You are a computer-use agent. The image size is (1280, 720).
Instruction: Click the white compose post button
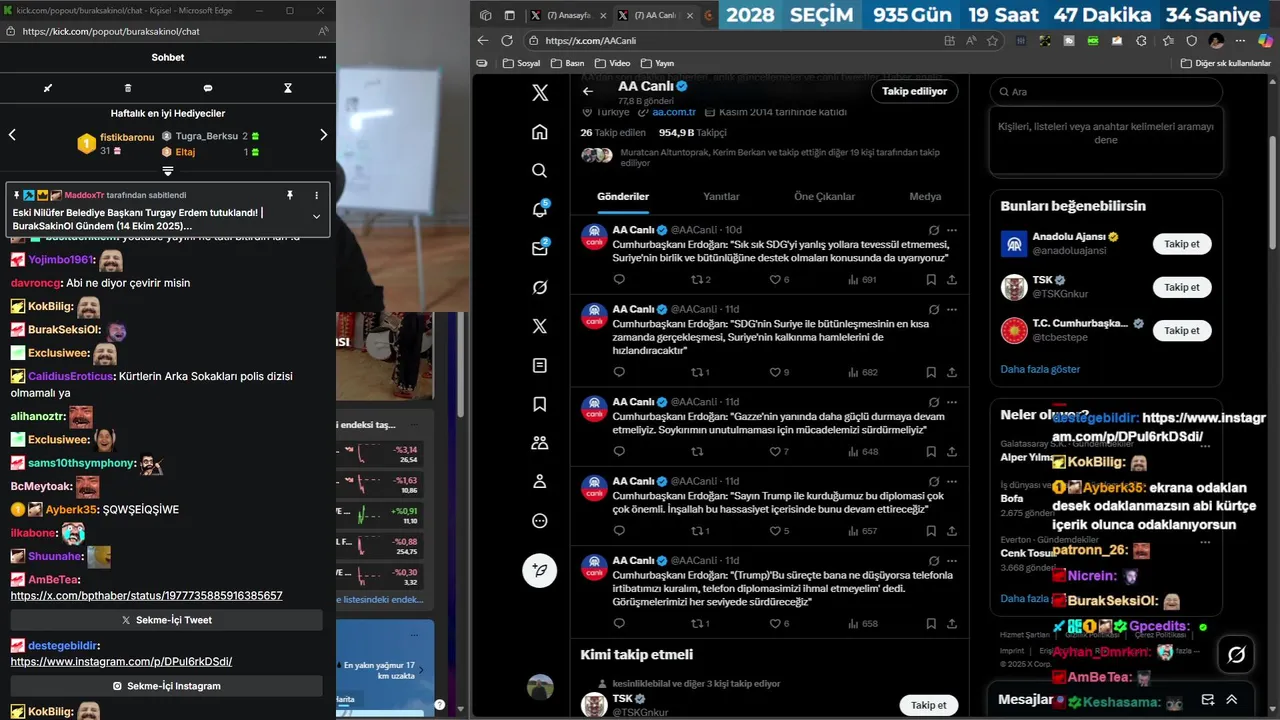[540, 570]
